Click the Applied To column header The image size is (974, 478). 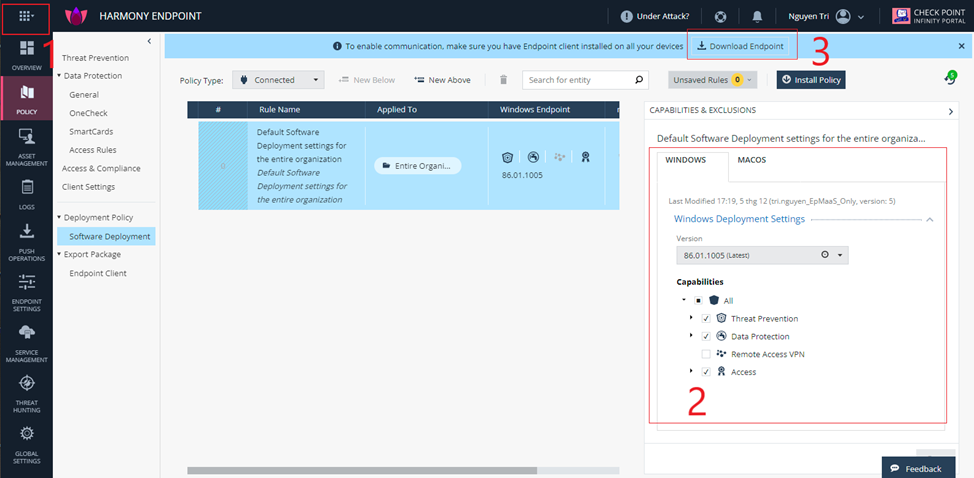[x=396, y=109]
